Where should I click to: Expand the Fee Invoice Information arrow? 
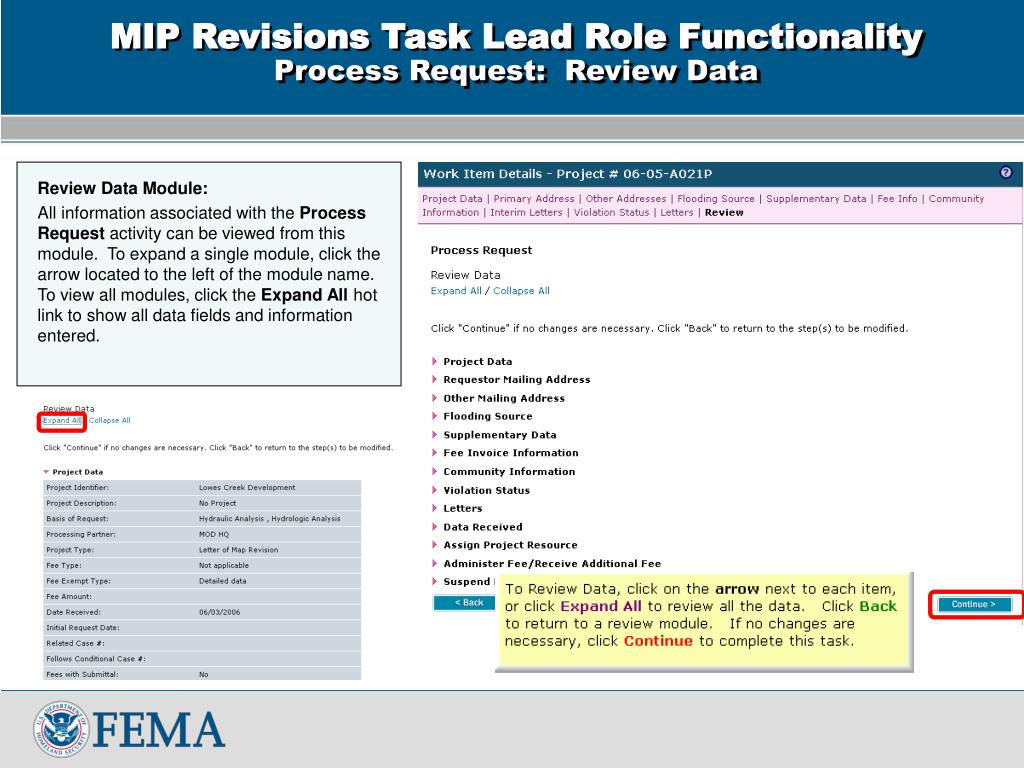[x=434, y=453]
